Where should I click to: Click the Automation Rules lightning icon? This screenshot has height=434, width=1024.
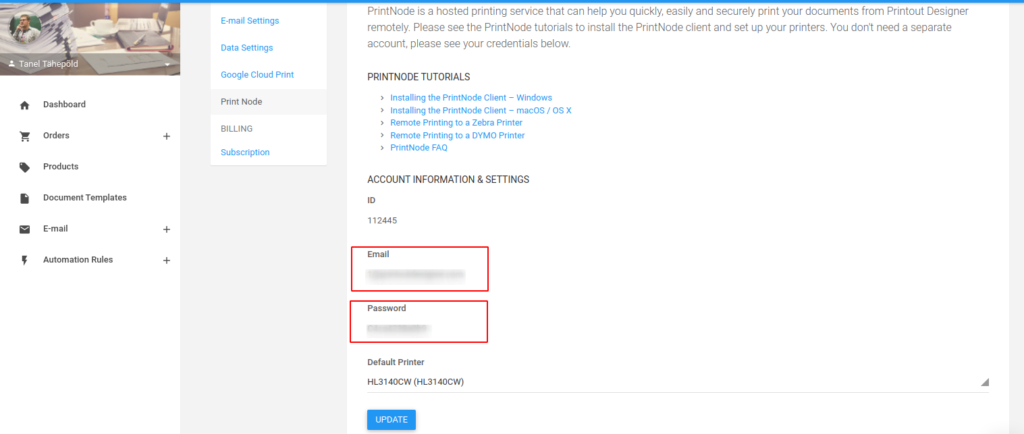25,260
